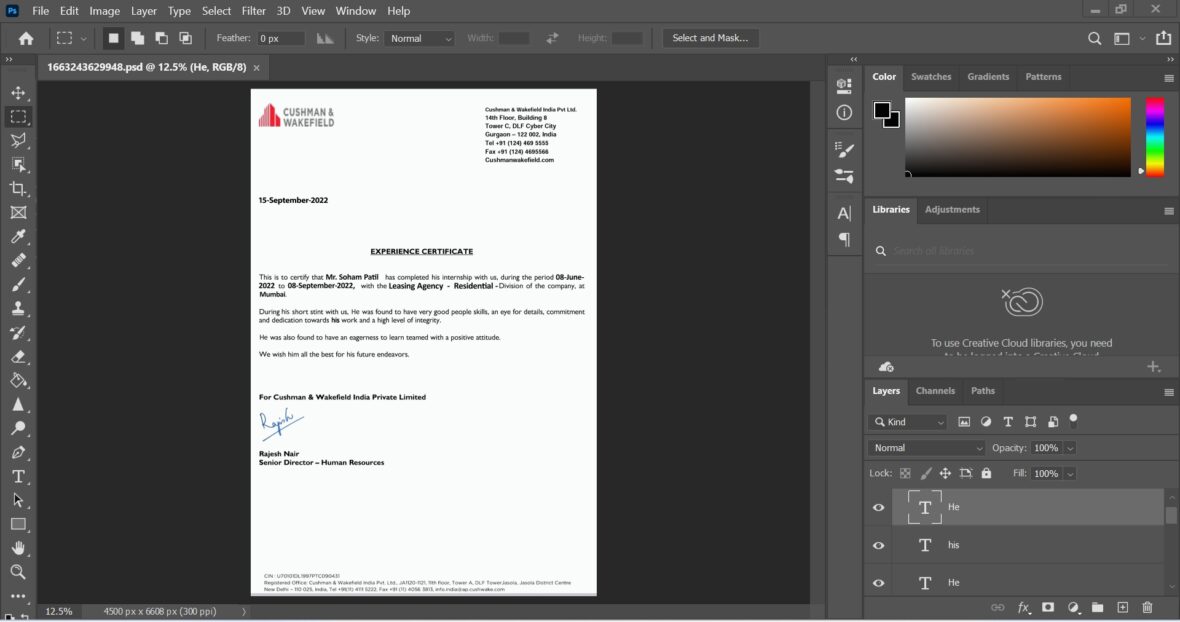Image resolution: width=1180 pixels, height=622 pixels.
Task: Toggle visibility of top 'He' layer
Action: 877,507
